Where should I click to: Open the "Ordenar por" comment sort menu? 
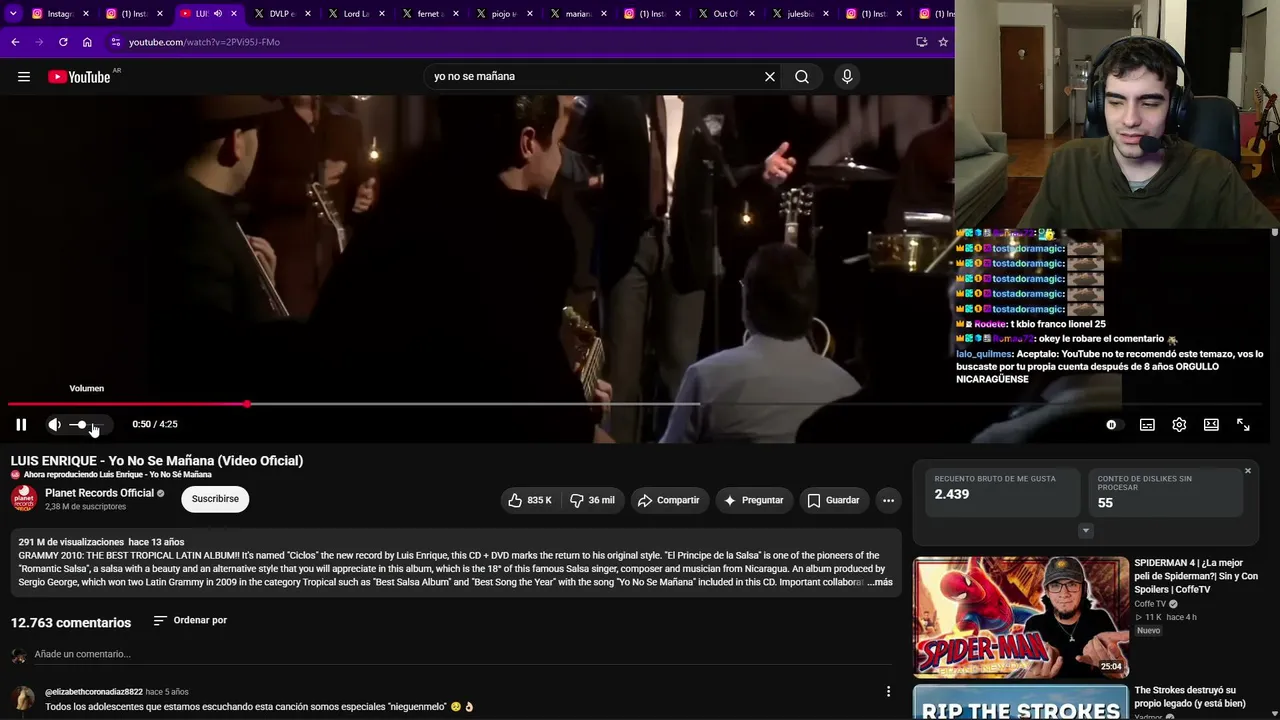(190, 620)
